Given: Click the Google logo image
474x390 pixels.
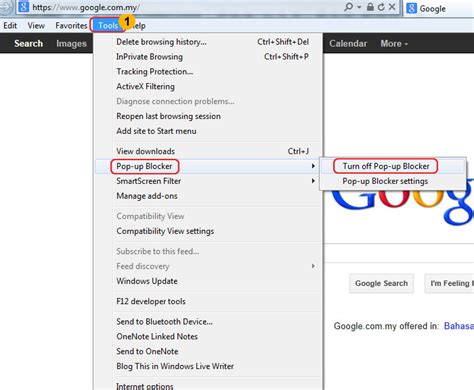Looking at the screenshot, I should click(x=402, y=202).
